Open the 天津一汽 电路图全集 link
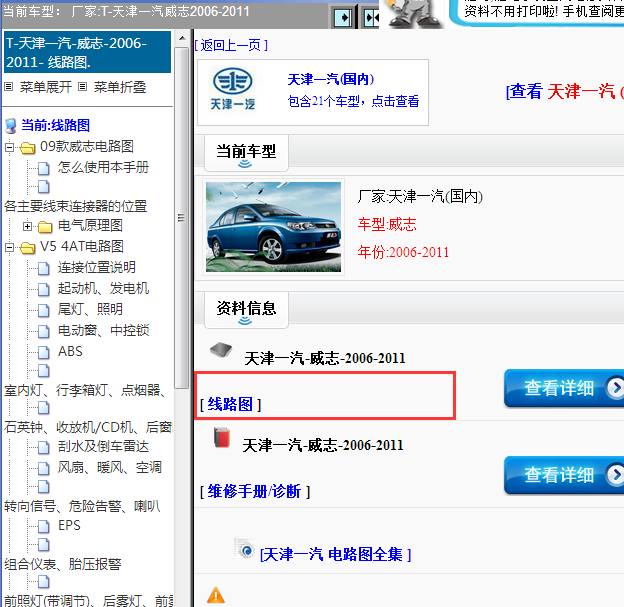 pyautogui.click(x=335, y=554)
